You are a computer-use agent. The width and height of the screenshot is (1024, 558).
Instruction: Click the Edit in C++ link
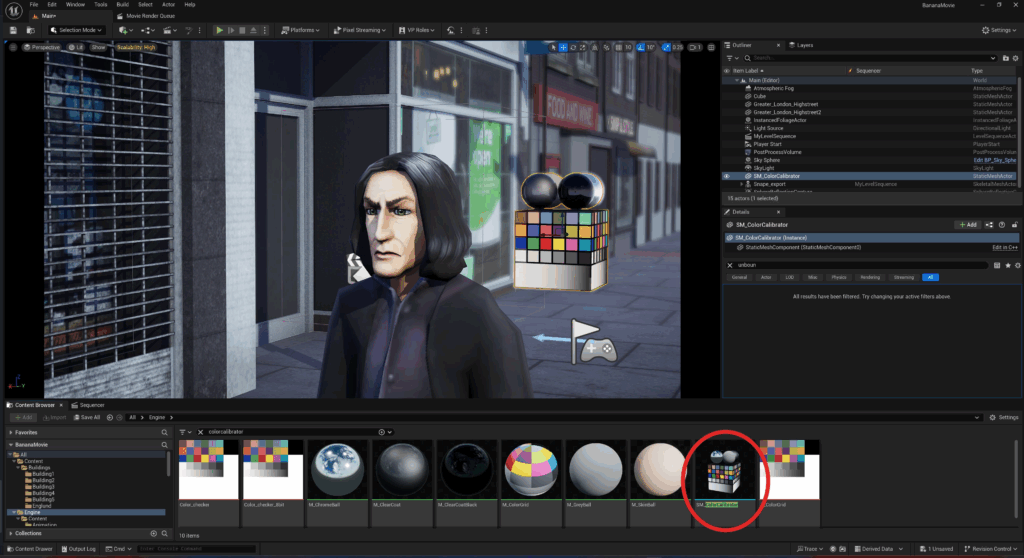point(1004,247)
